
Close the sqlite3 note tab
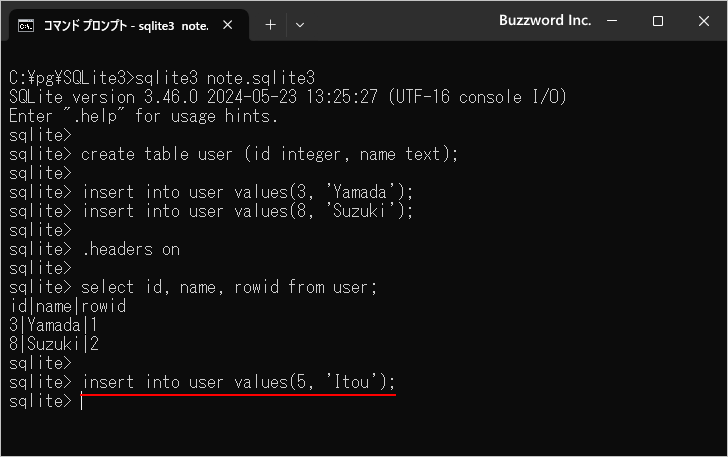(228, 25)
